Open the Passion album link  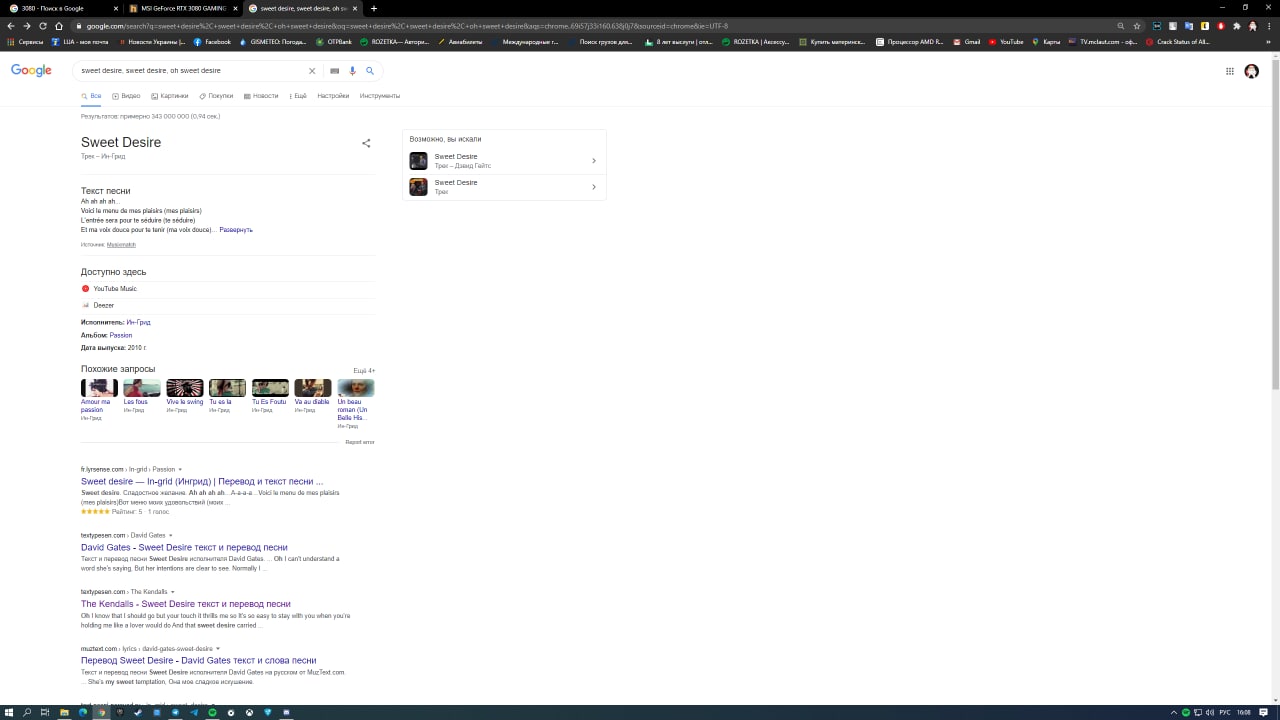click(x=120, y=335)
